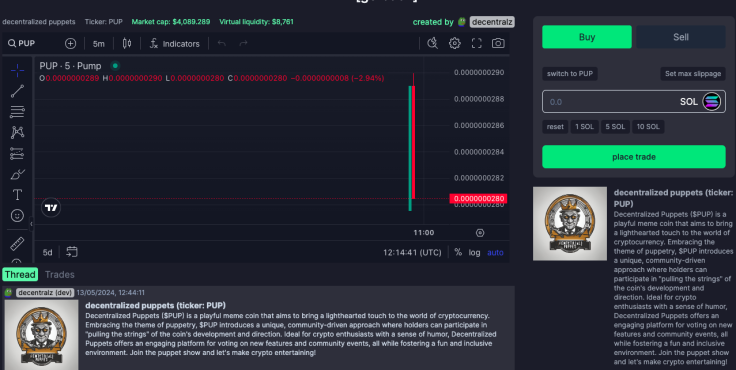
Task: Open chart settings gear
Action: pos(454,43)
